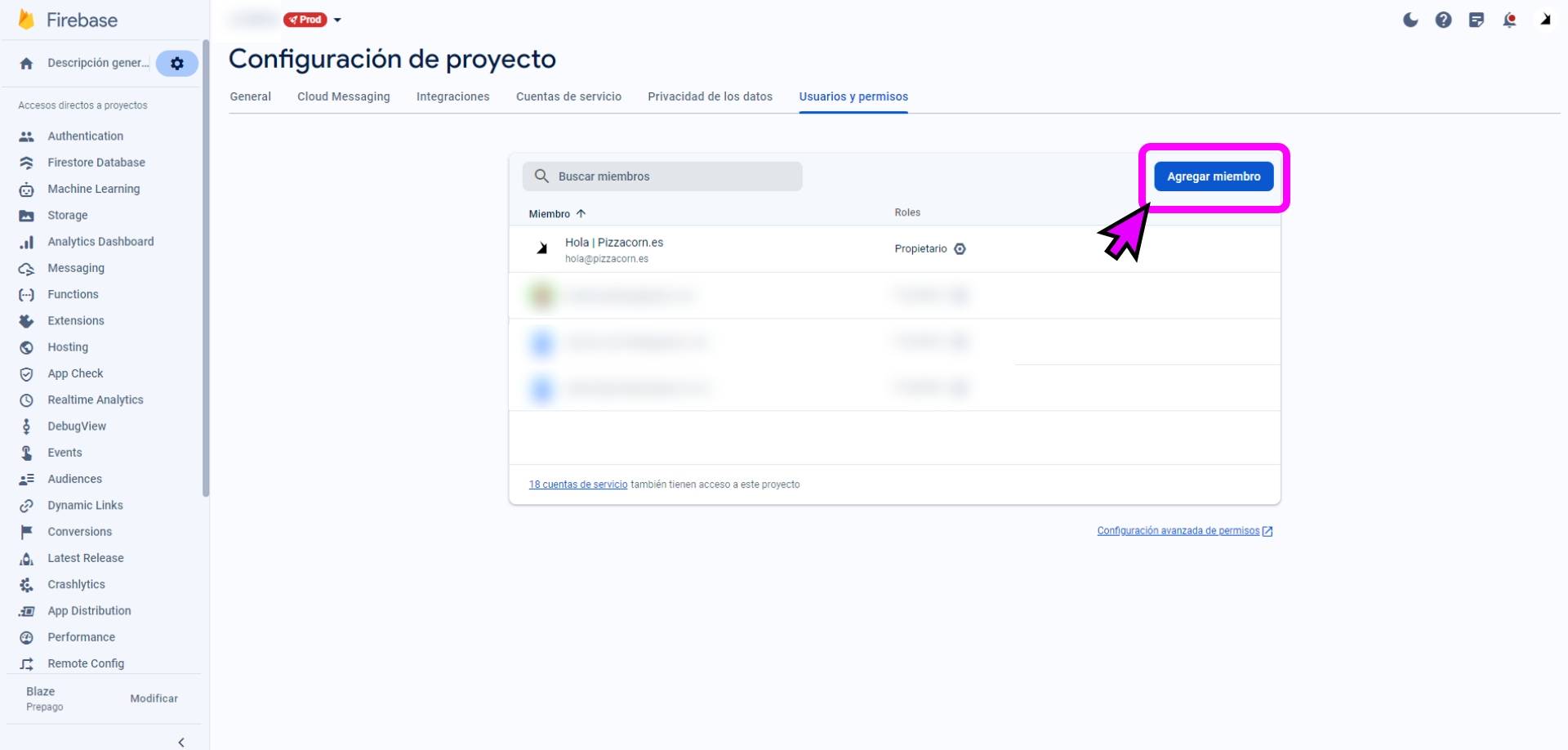The image size is (1568, 750).
Task: Open App Distribution from the sidebar
Action: 89,610
